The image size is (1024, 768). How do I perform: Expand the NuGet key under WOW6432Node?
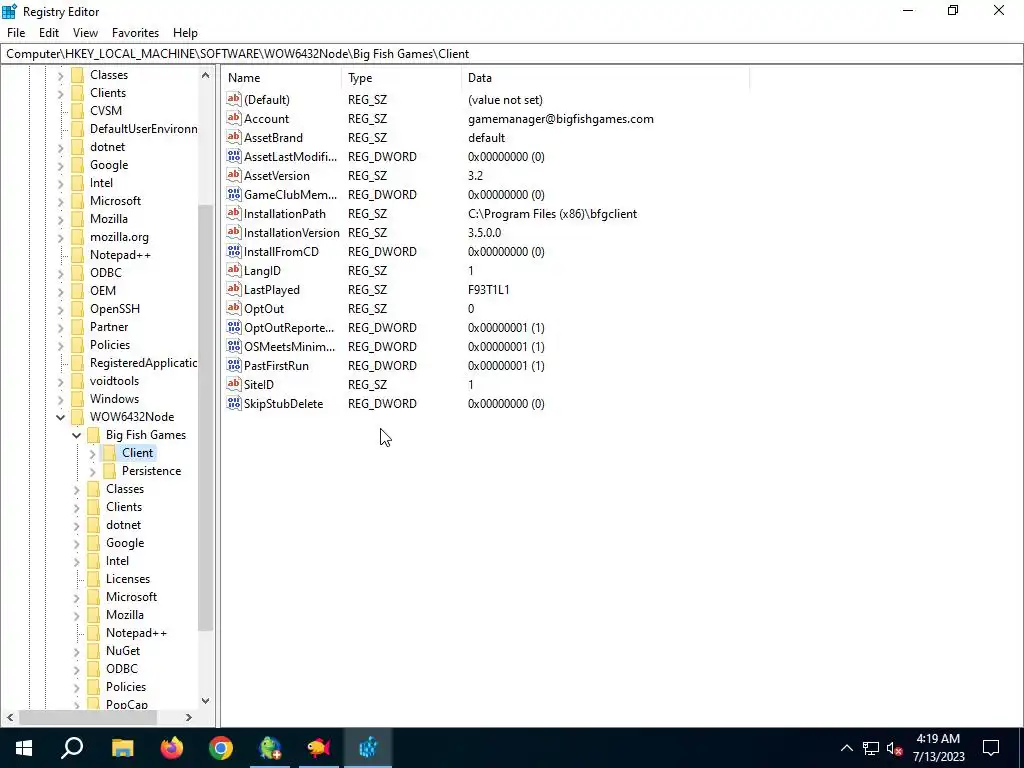[76, 651]
